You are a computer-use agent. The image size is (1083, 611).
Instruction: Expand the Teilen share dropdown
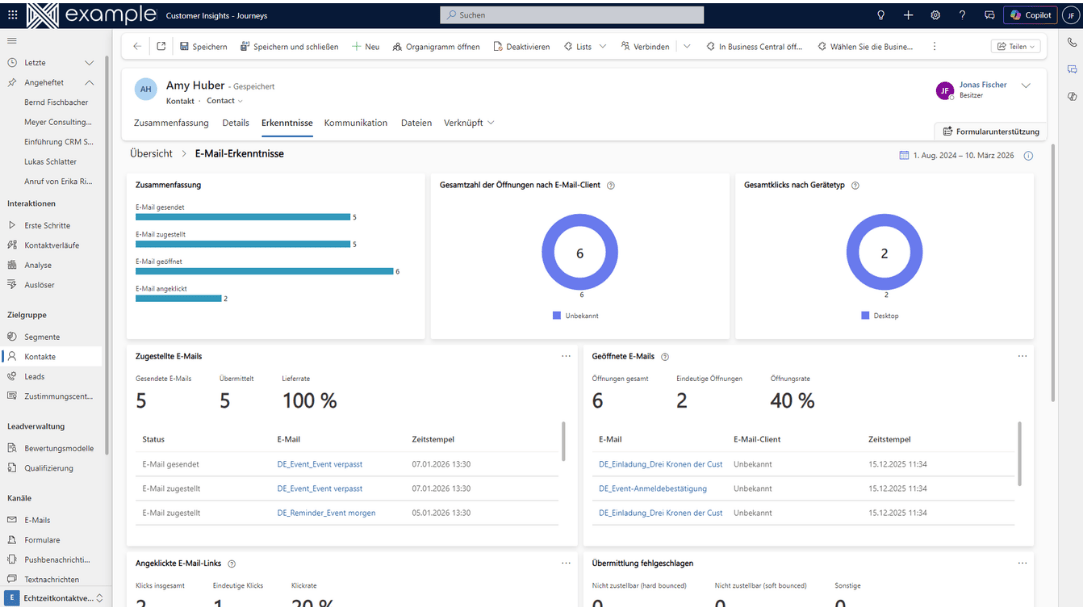pos(1015,47)
